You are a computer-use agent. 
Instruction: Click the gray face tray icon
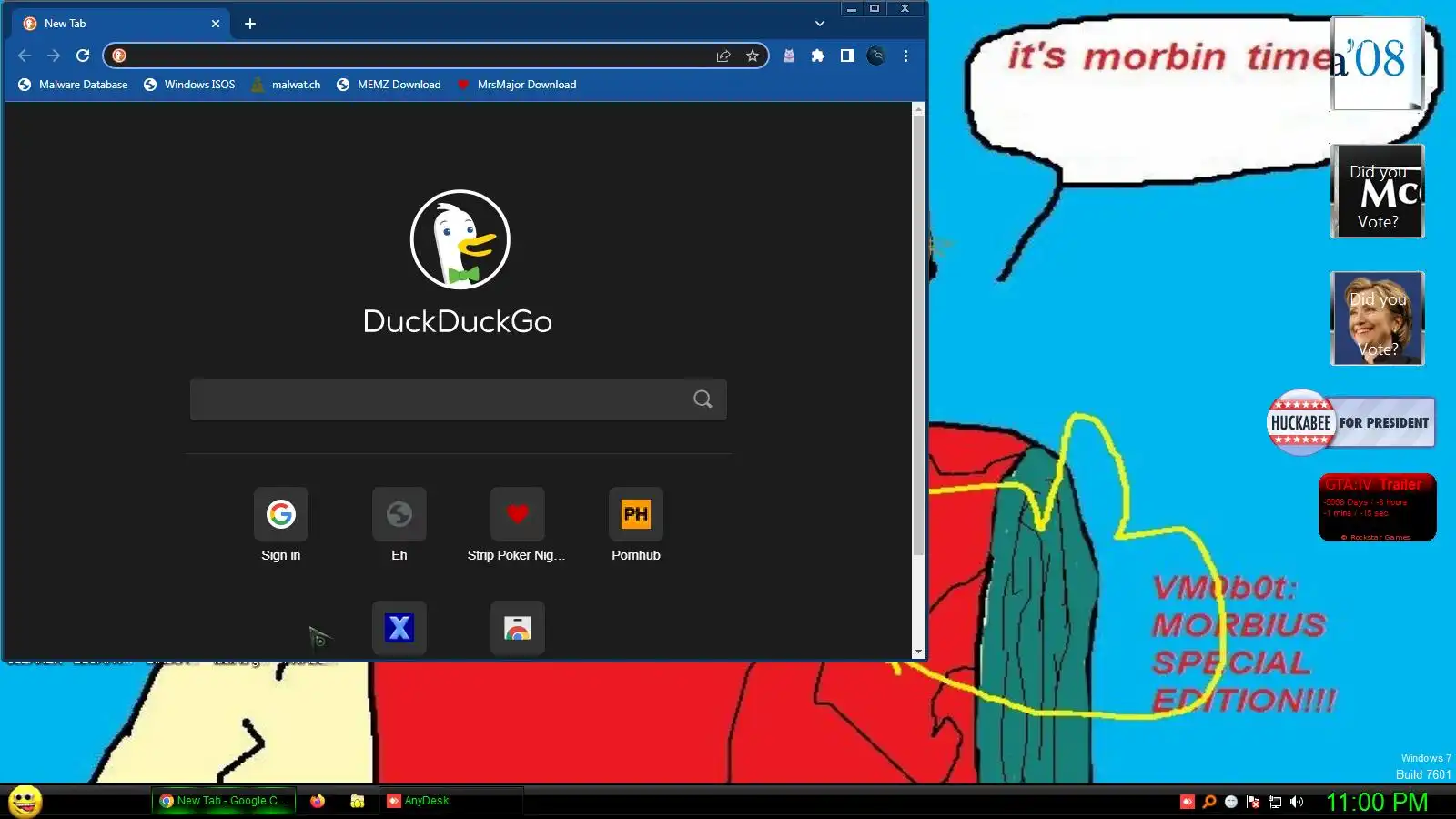(x=1231, y=802)
